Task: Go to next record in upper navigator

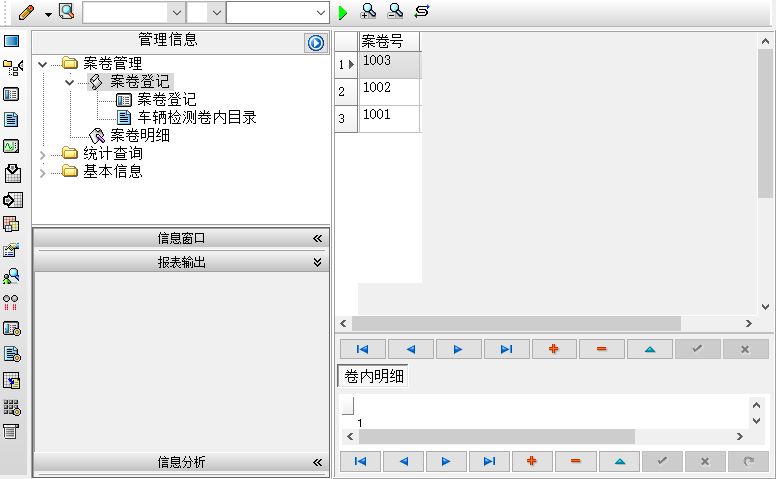Action: click(458, 349)
